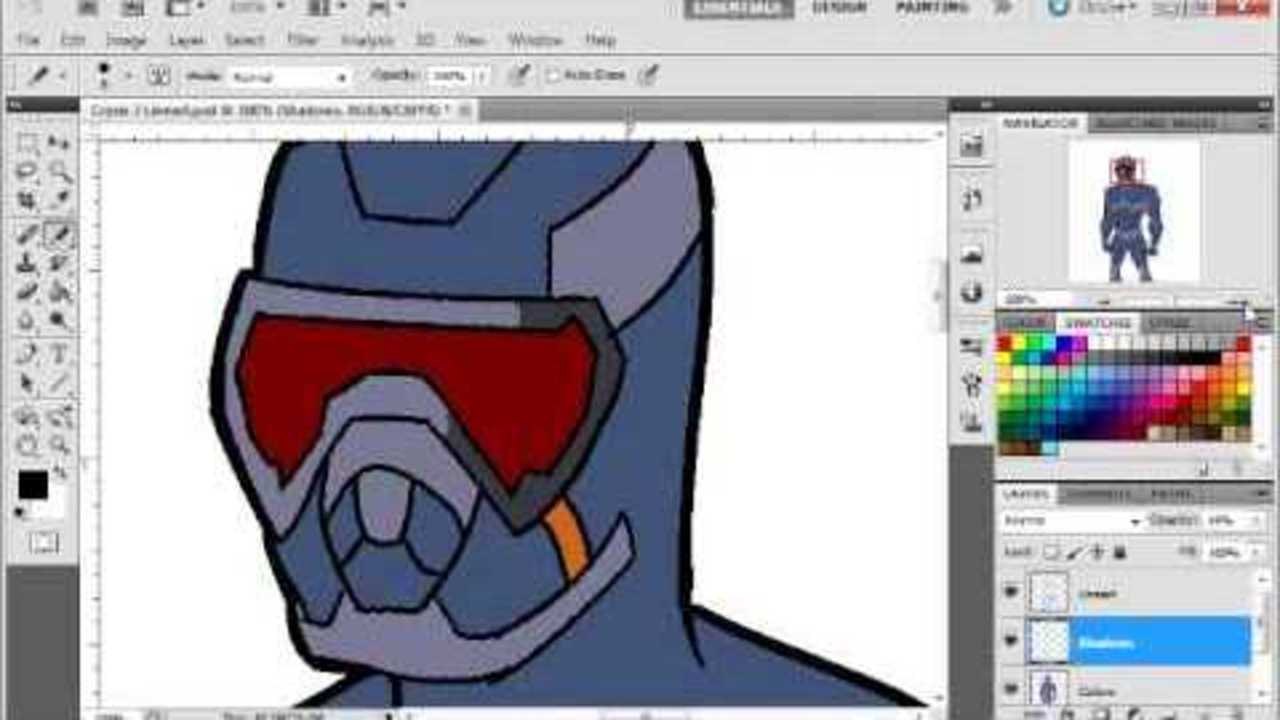1280x720 pixels.
Task: Switch to the Paths tab
Action: point(1170,494)
